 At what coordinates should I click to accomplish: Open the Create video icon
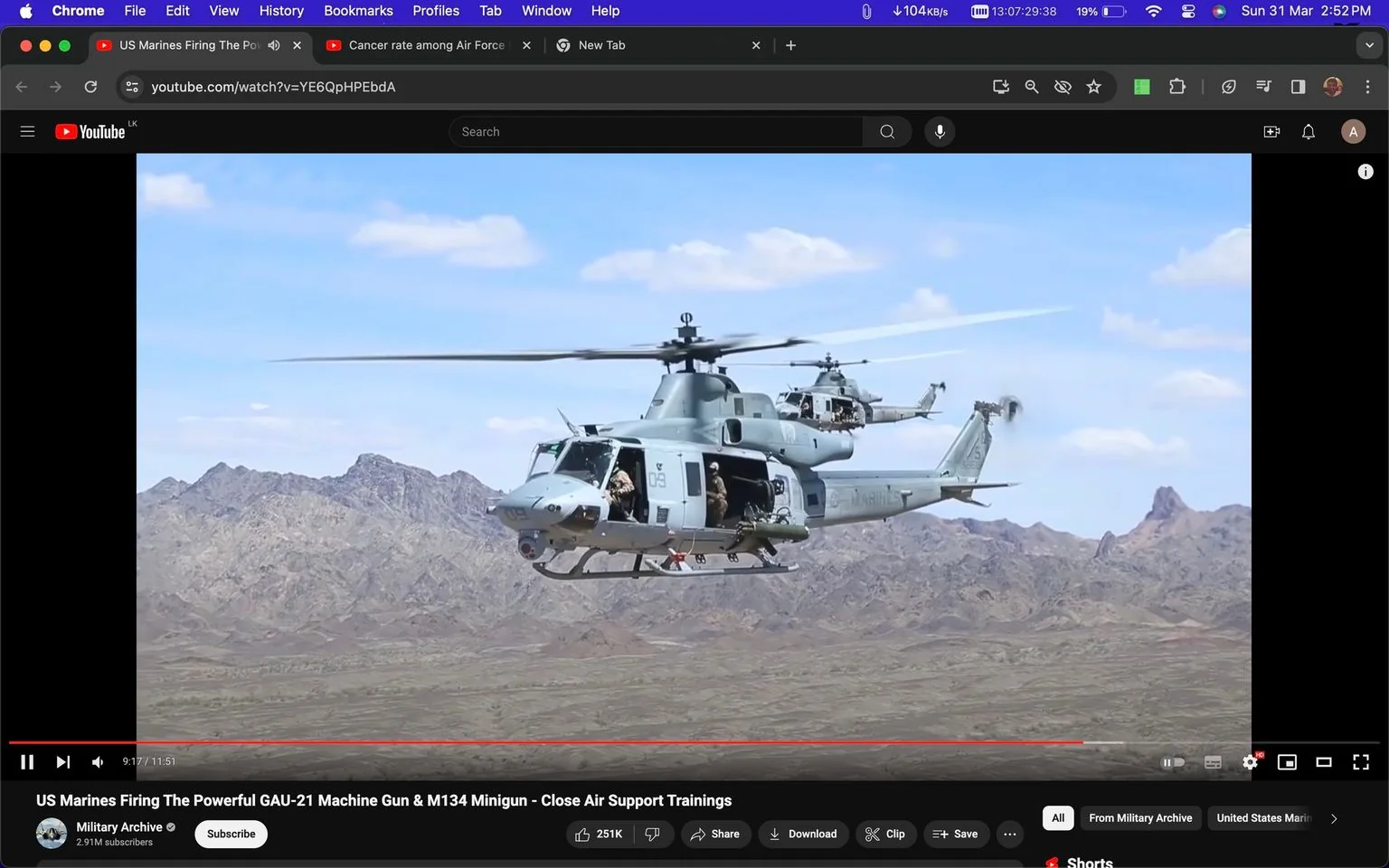(1271, 132)
